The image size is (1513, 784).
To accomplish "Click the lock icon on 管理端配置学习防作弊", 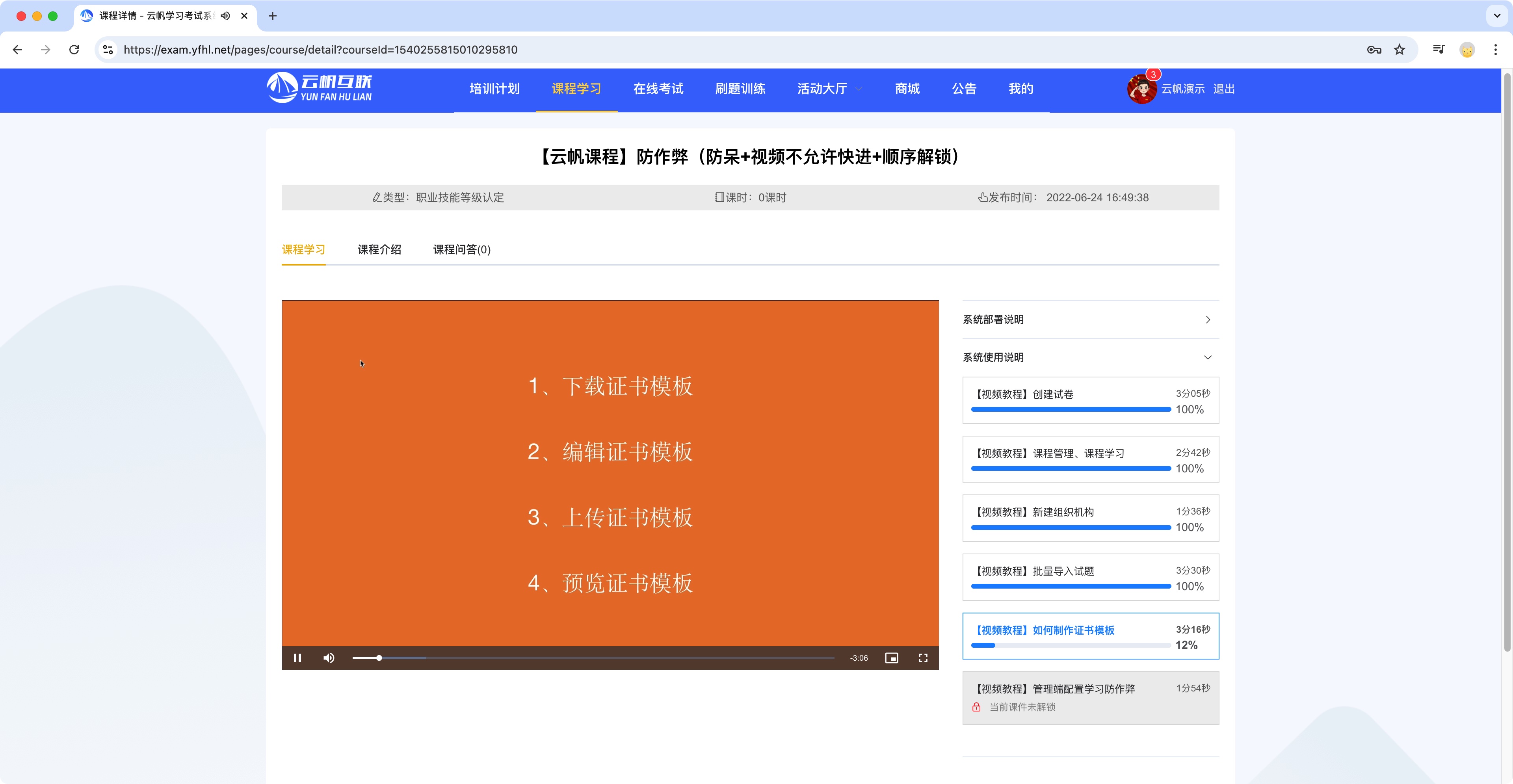I will tap(977, 707).
